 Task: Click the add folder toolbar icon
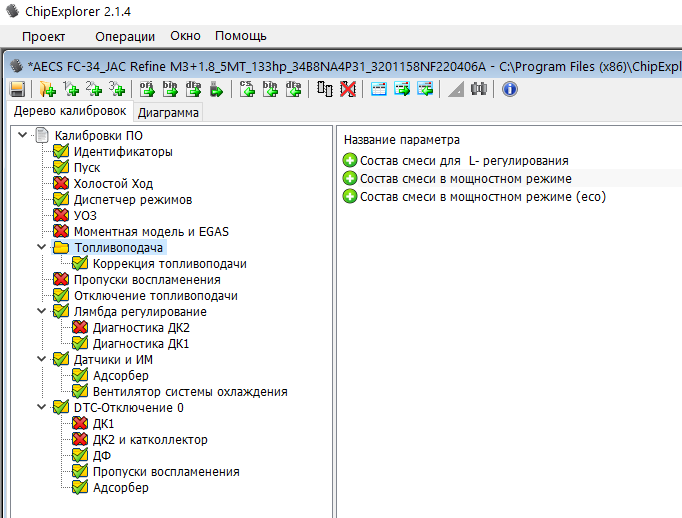(x=46, y=90)
